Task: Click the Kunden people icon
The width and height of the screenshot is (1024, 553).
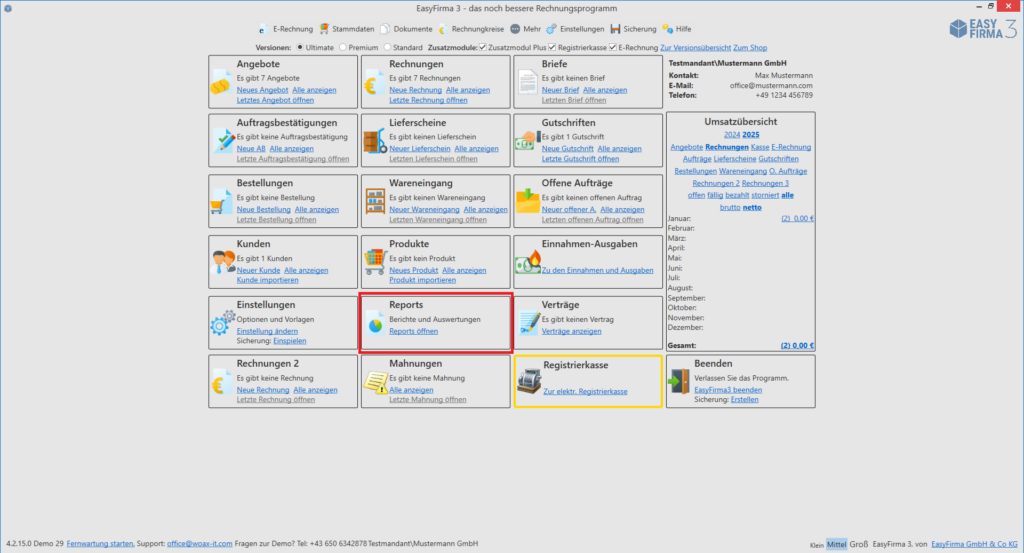Action: pyautogui.click(x=223, y=262)
